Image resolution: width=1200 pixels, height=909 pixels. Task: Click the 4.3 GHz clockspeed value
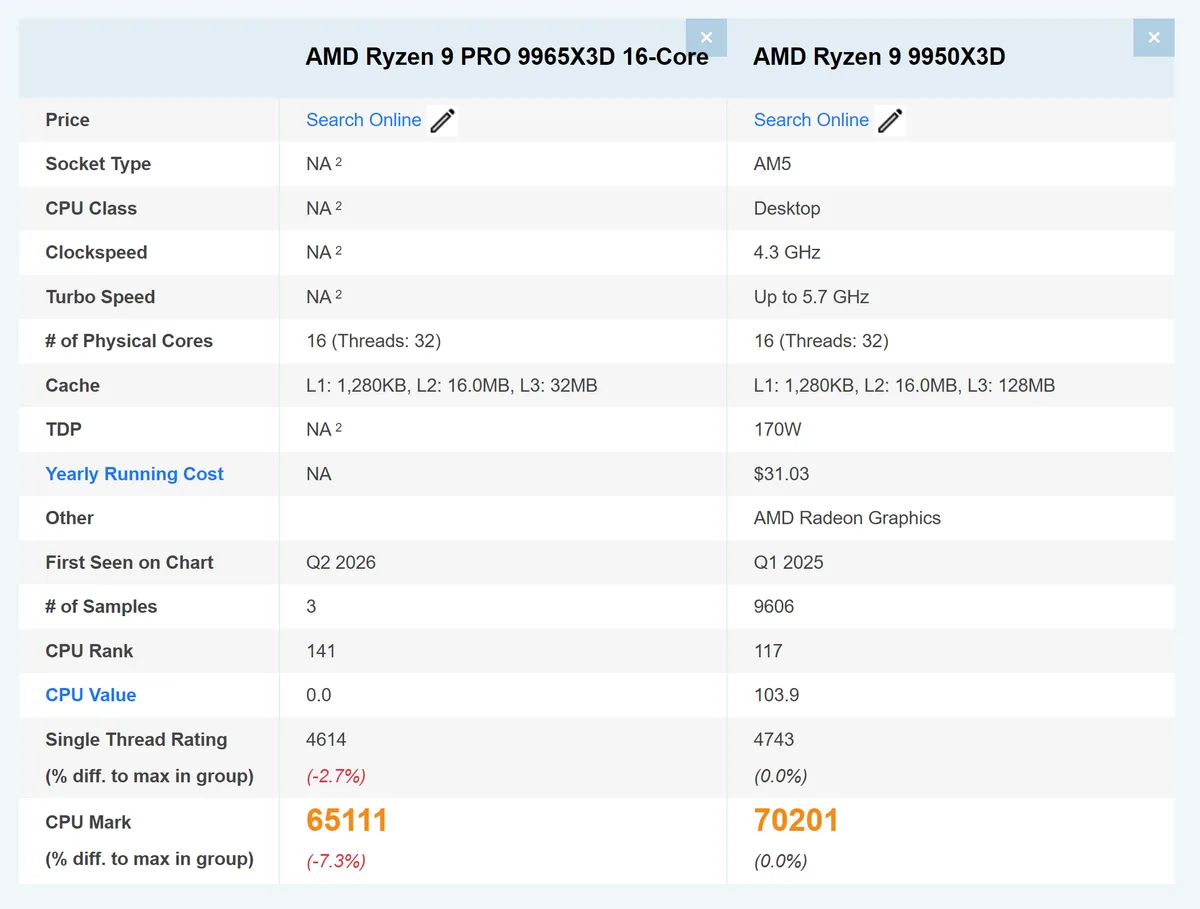[787, 253]
